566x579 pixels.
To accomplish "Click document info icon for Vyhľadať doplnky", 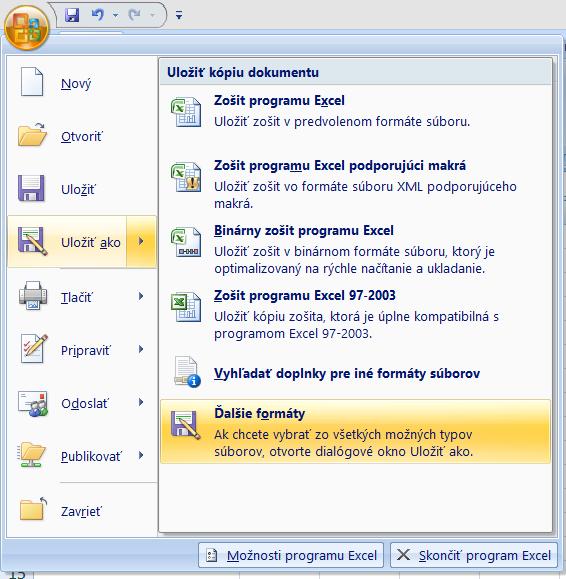I will pos(188,371).
